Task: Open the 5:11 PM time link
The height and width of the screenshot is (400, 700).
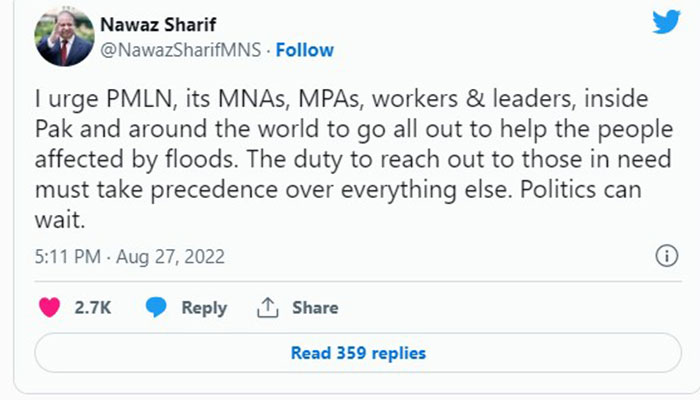Action: pos(65,257)
